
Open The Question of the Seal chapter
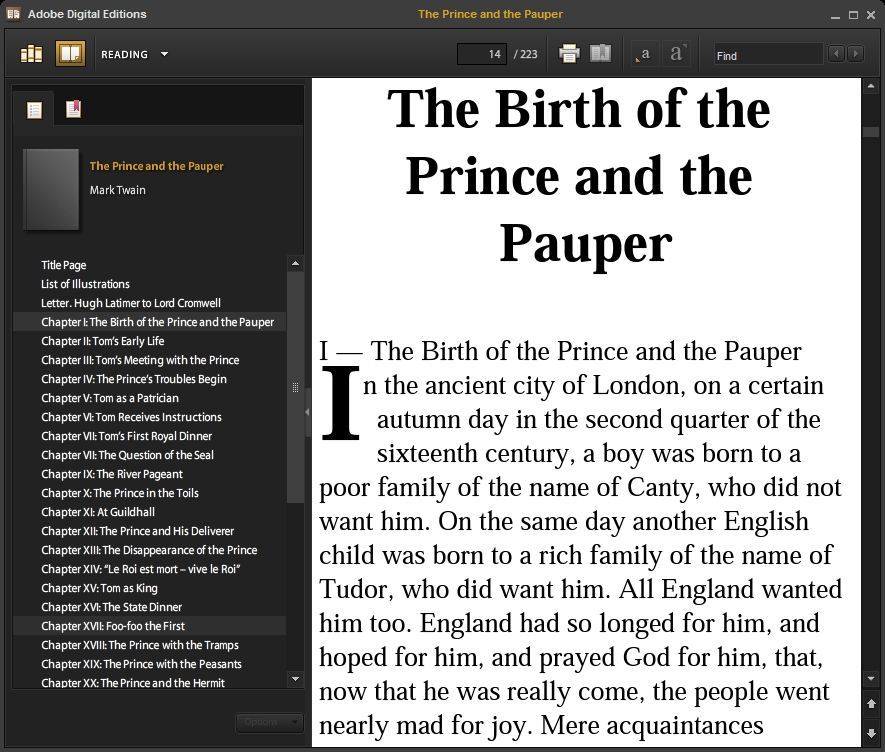(x=127, y=455)
